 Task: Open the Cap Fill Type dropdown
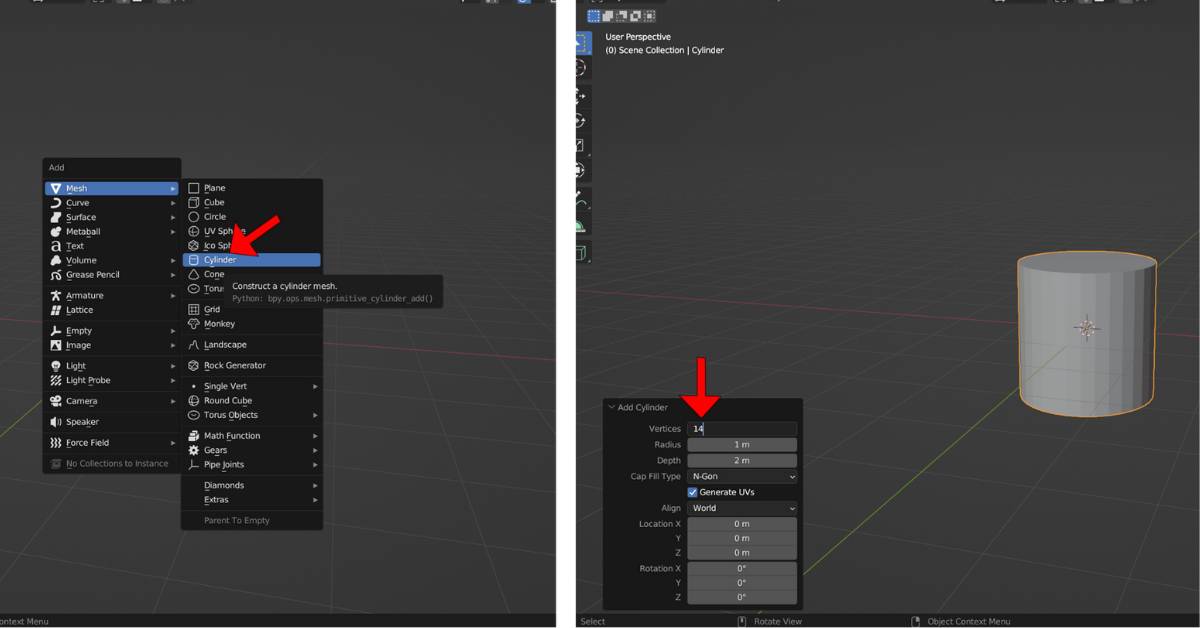(x=741, y=476)
